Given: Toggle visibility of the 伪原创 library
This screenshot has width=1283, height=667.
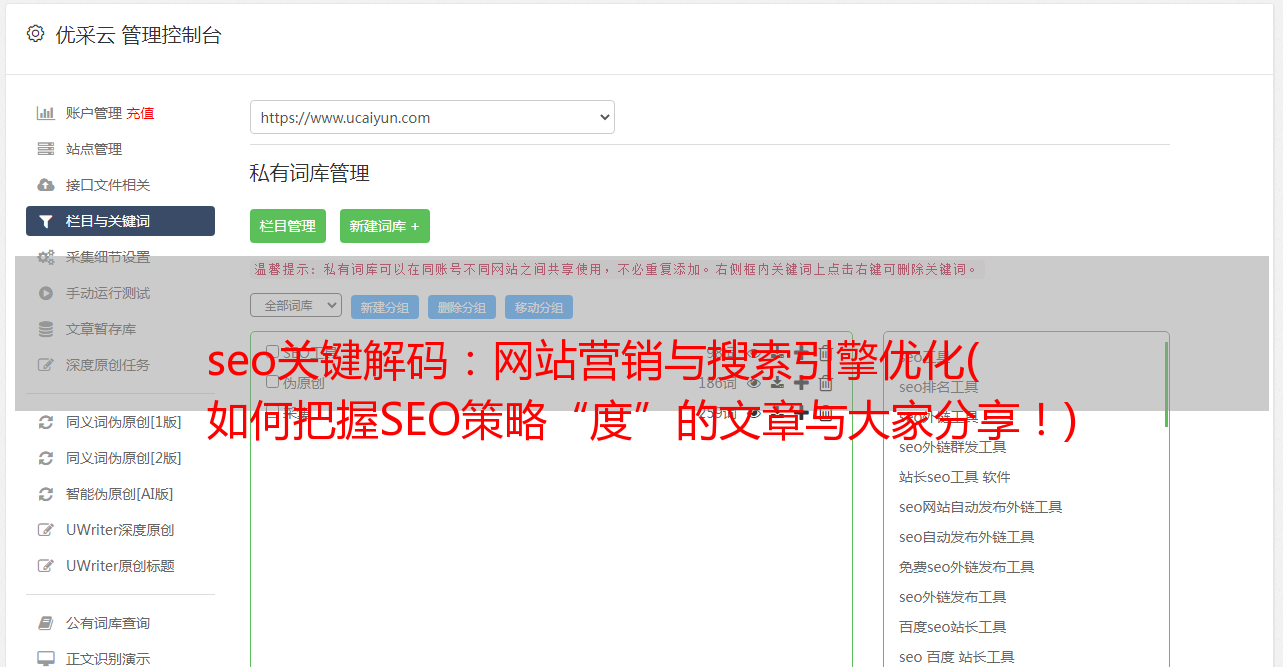Looking at the screenshot, I should [754, 382].
